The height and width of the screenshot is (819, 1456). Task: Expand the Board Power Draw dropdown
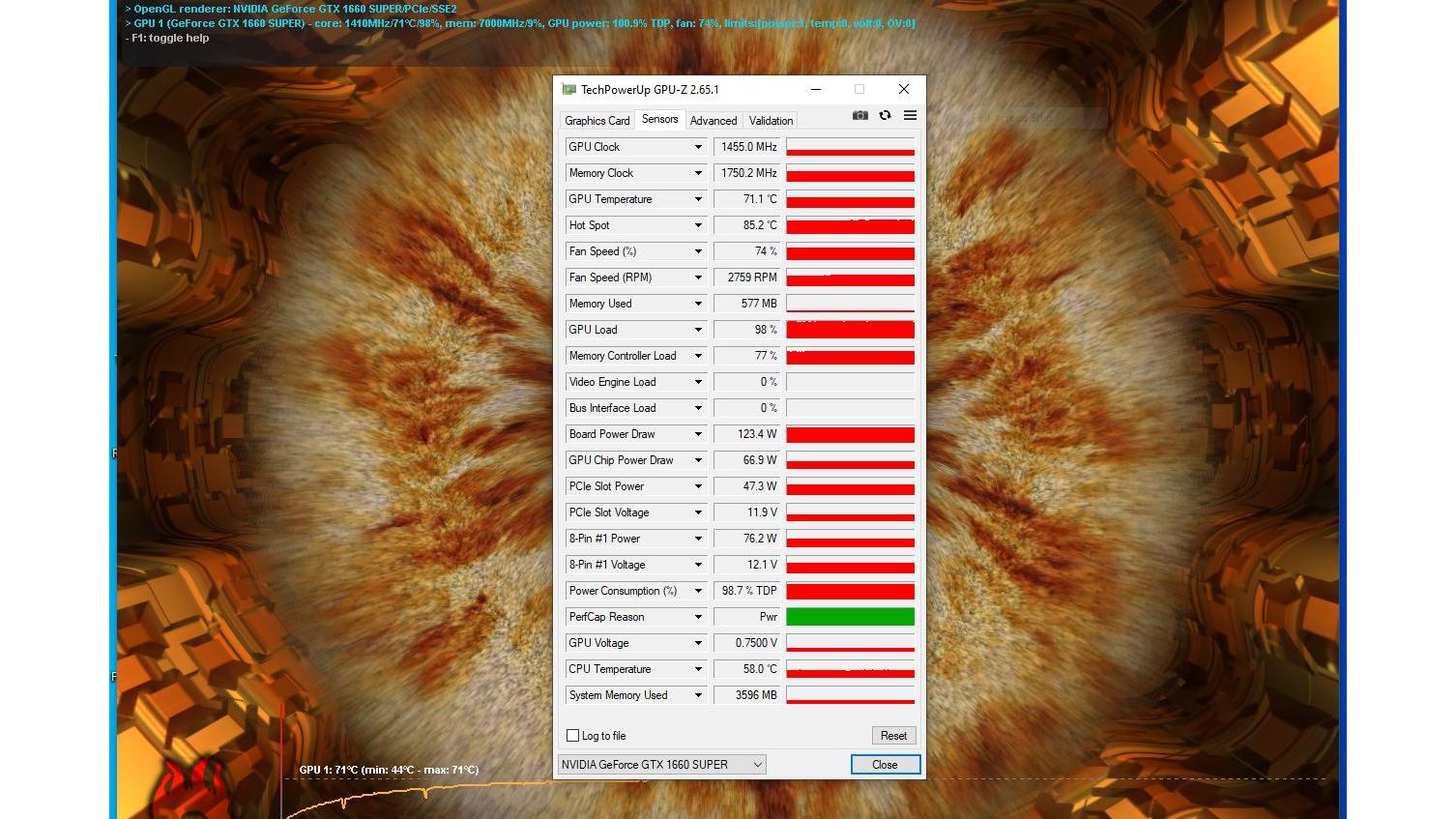pyautogui.click(x=698, y=434)
